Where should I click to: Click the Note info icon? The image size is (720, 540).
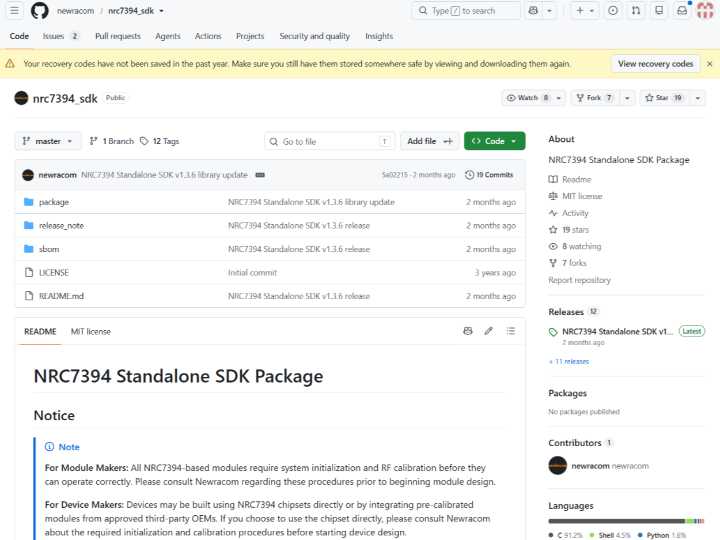(x=49, y=447)
